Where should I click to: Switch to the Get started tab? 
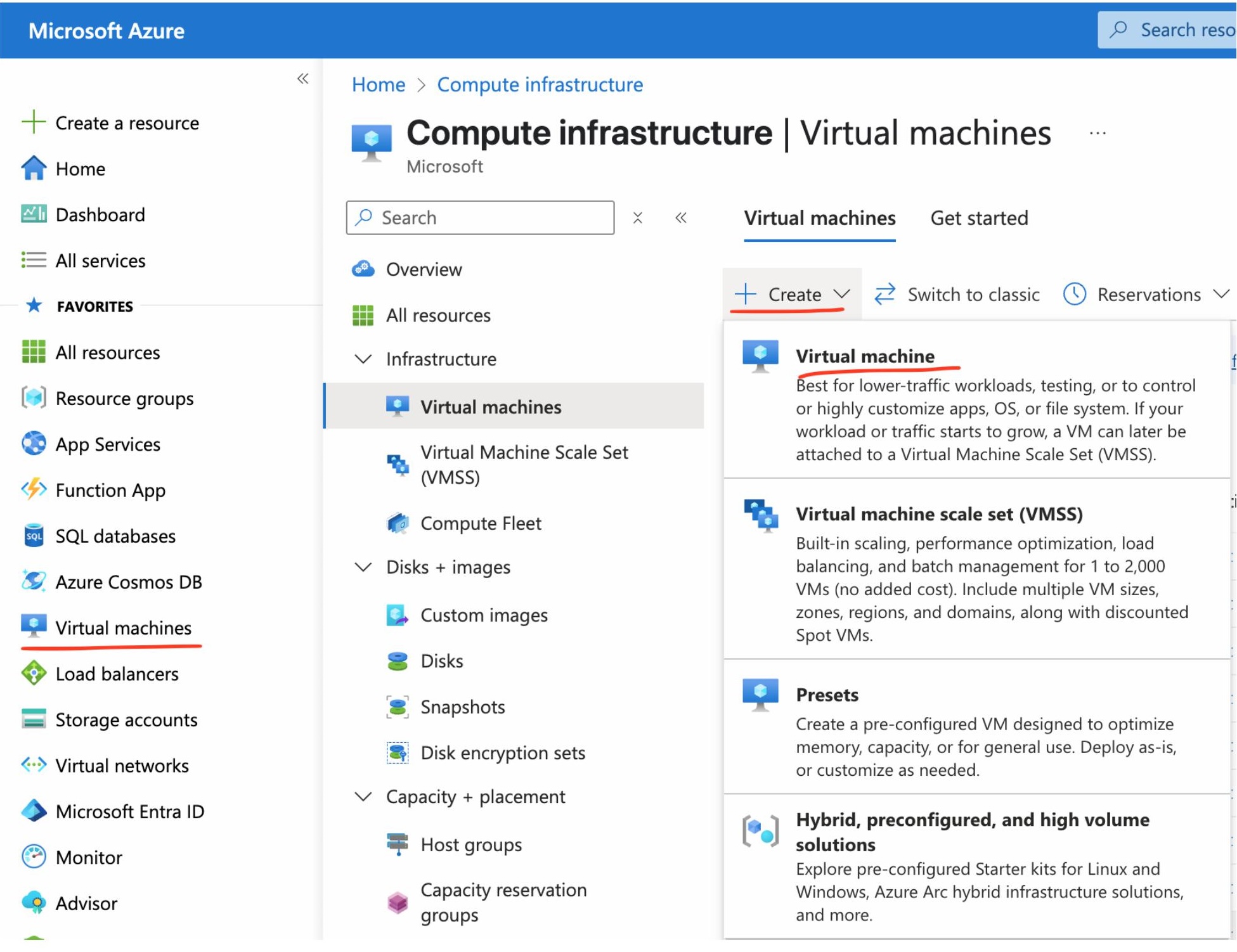[x=979, y=218]
